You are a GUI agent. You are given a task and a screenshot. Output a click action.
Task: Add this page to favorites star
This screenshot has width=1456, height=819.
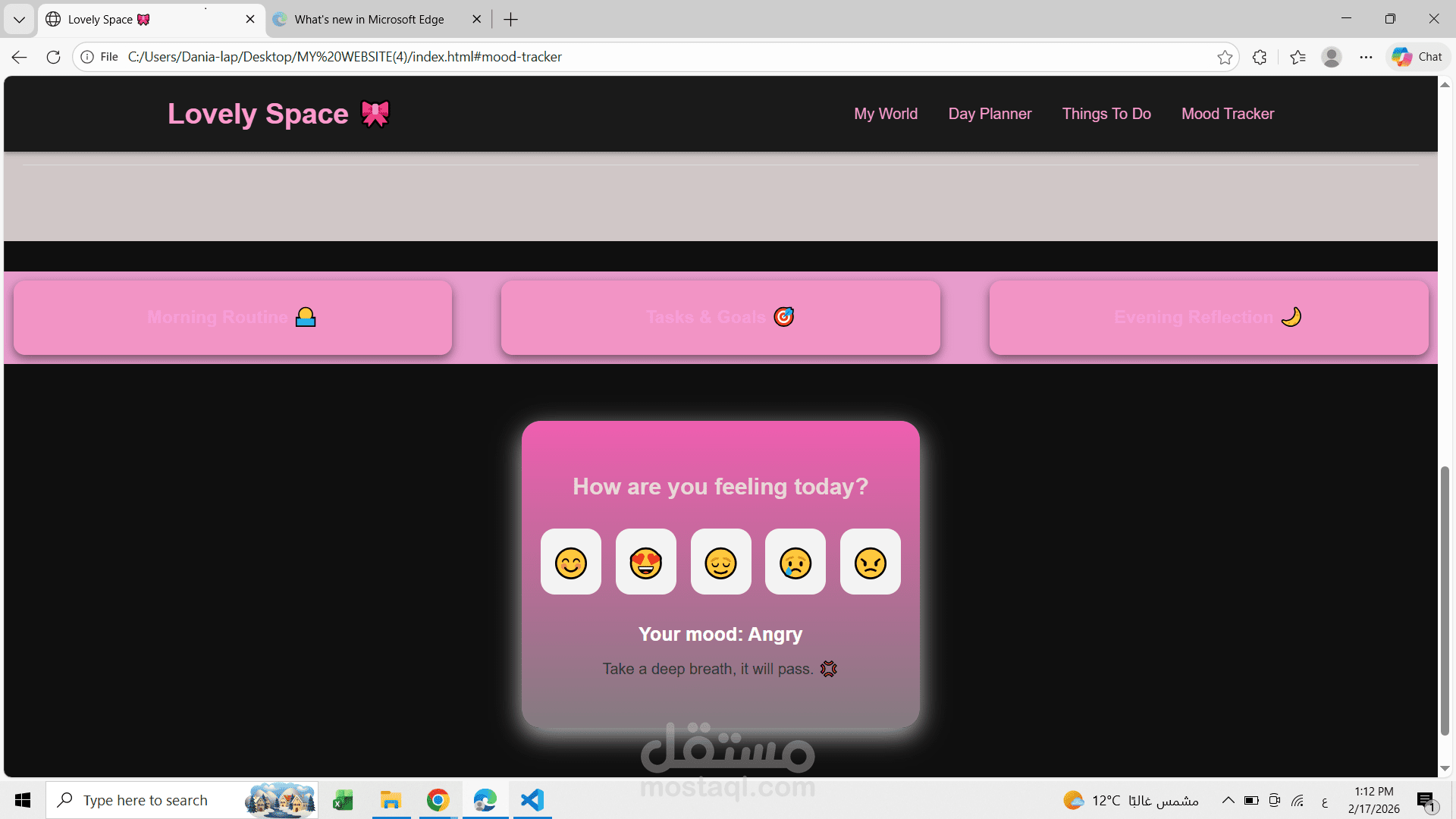tap(1225, 57)
